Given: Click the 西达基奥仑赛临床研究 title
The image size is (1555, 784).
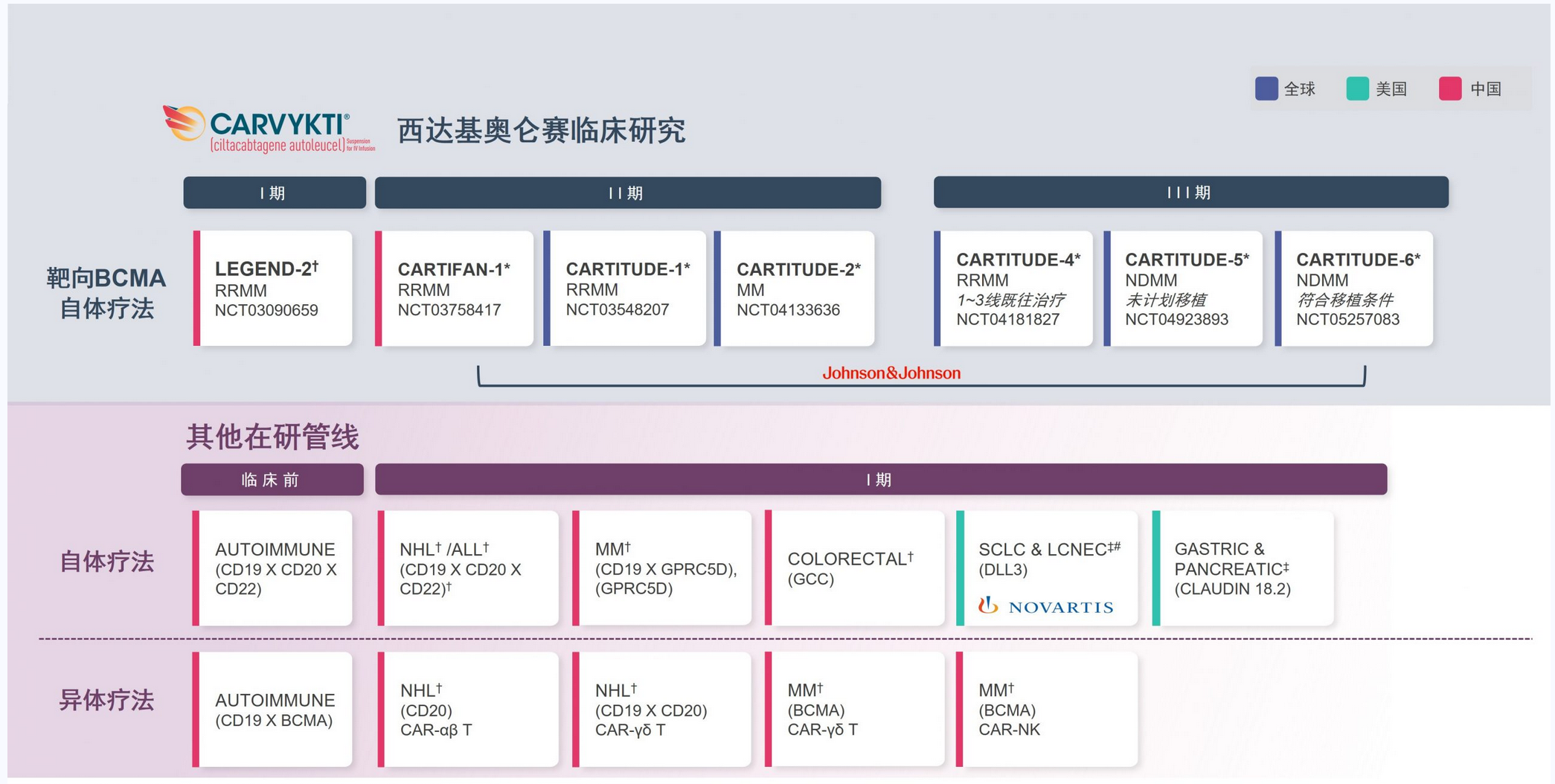Looking at the screenshot, I should [541, 131].
